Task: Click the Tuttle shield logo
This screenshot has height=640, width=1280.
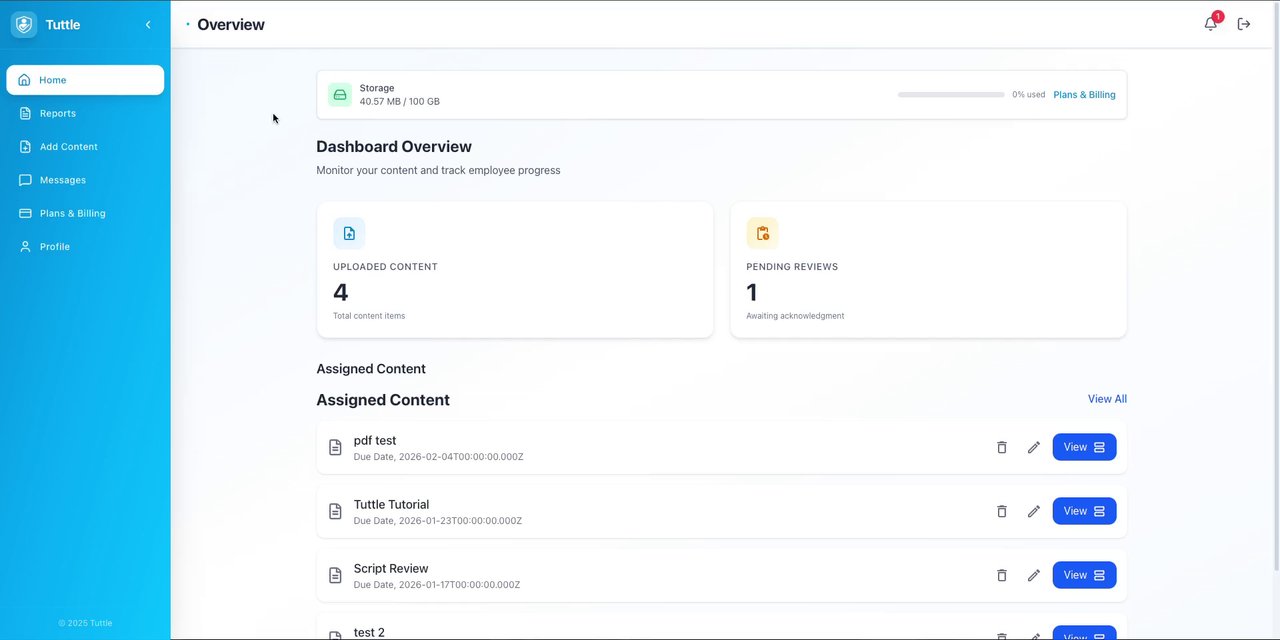Action: click(x=24, y=24)
